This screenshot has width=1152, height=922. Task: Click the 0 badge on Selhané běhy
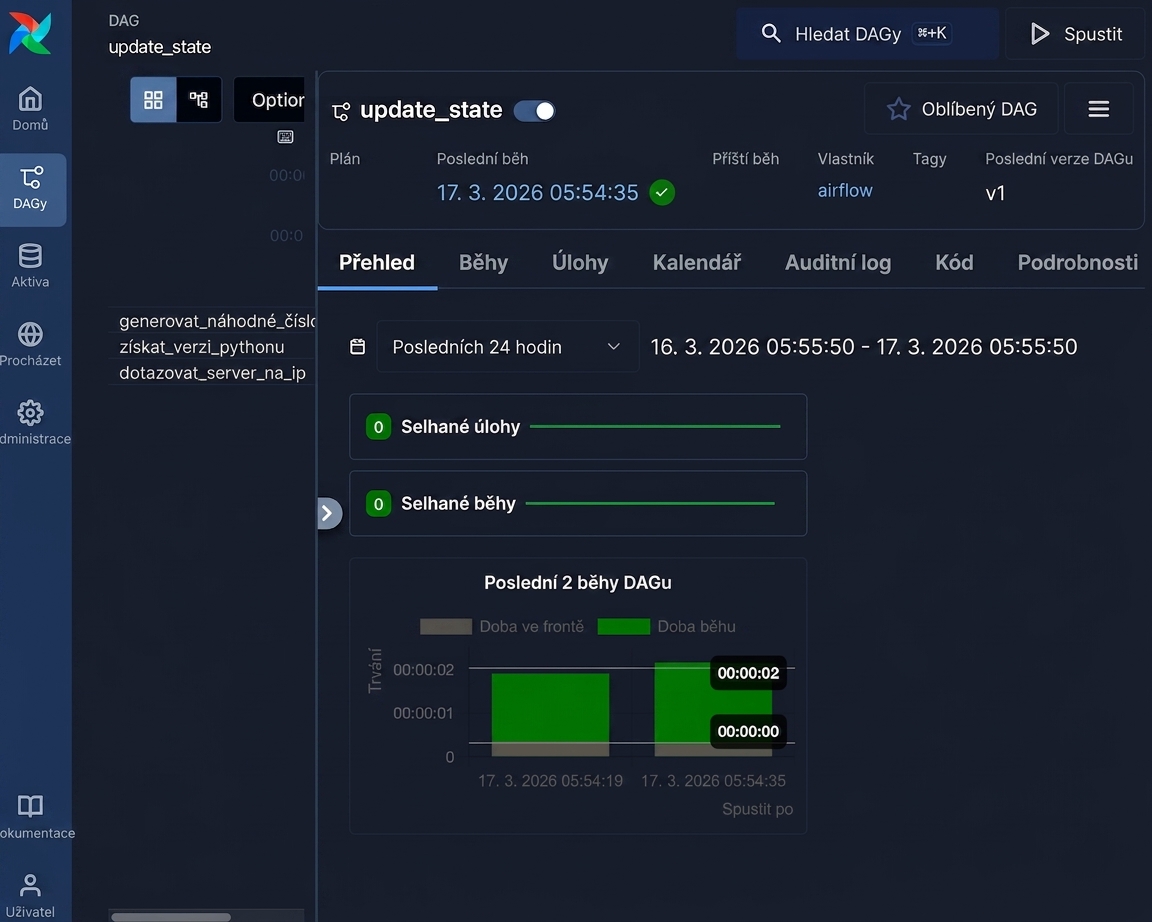click(x=378, y=504)
